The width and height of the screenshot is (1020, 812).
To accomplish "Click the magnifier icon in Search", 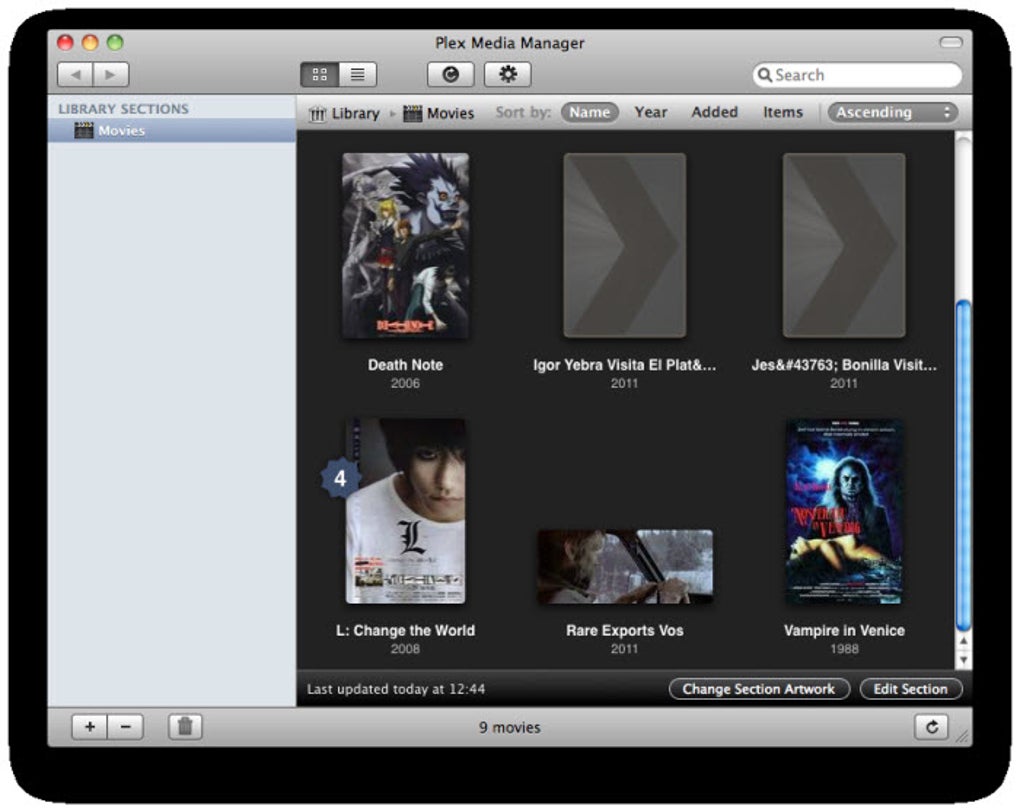I will coord(765,75).
